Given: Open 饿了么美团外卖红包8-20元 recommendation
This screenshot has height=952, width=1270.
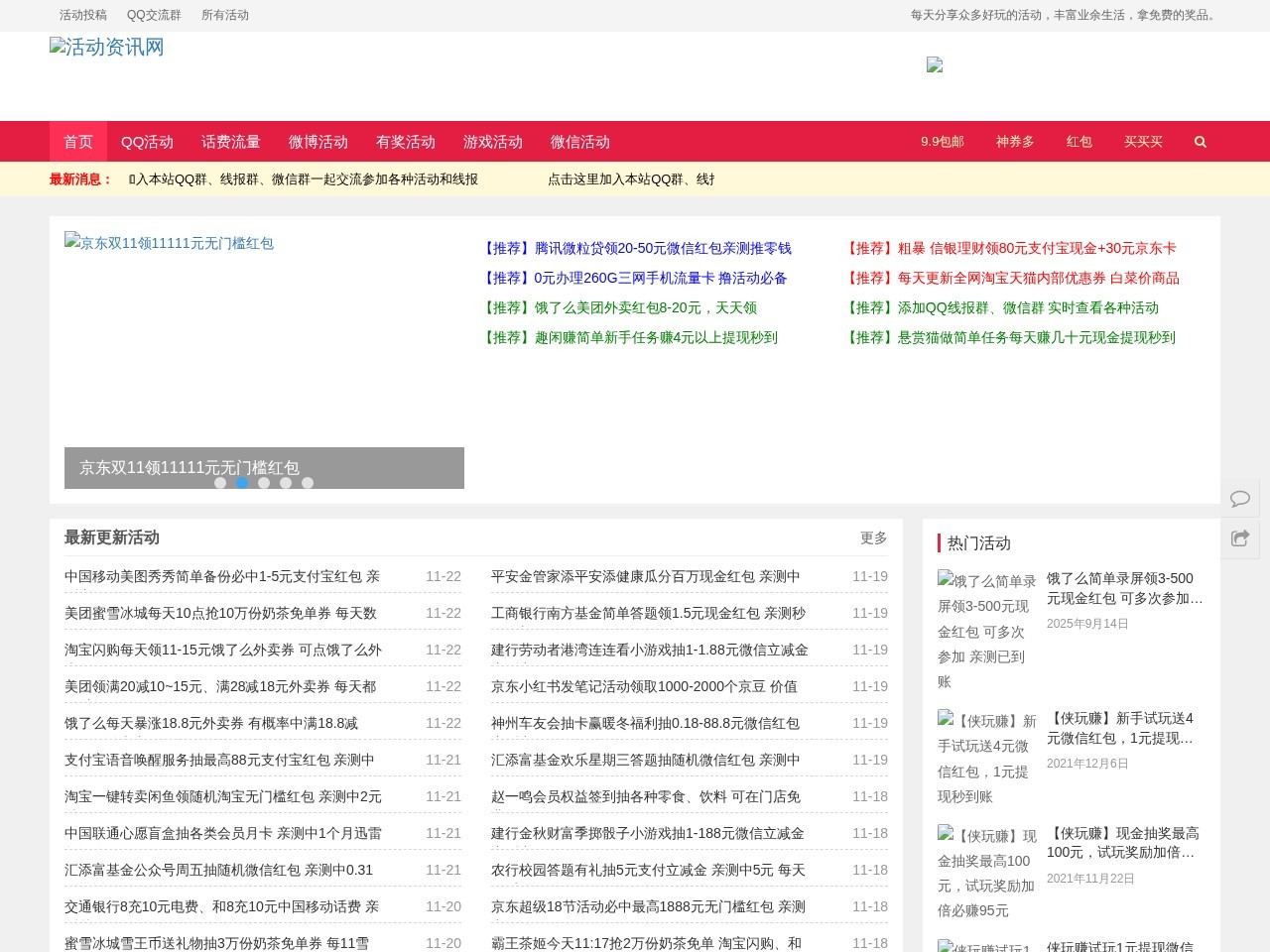Looking at the screenshot, I should point(617,307).
